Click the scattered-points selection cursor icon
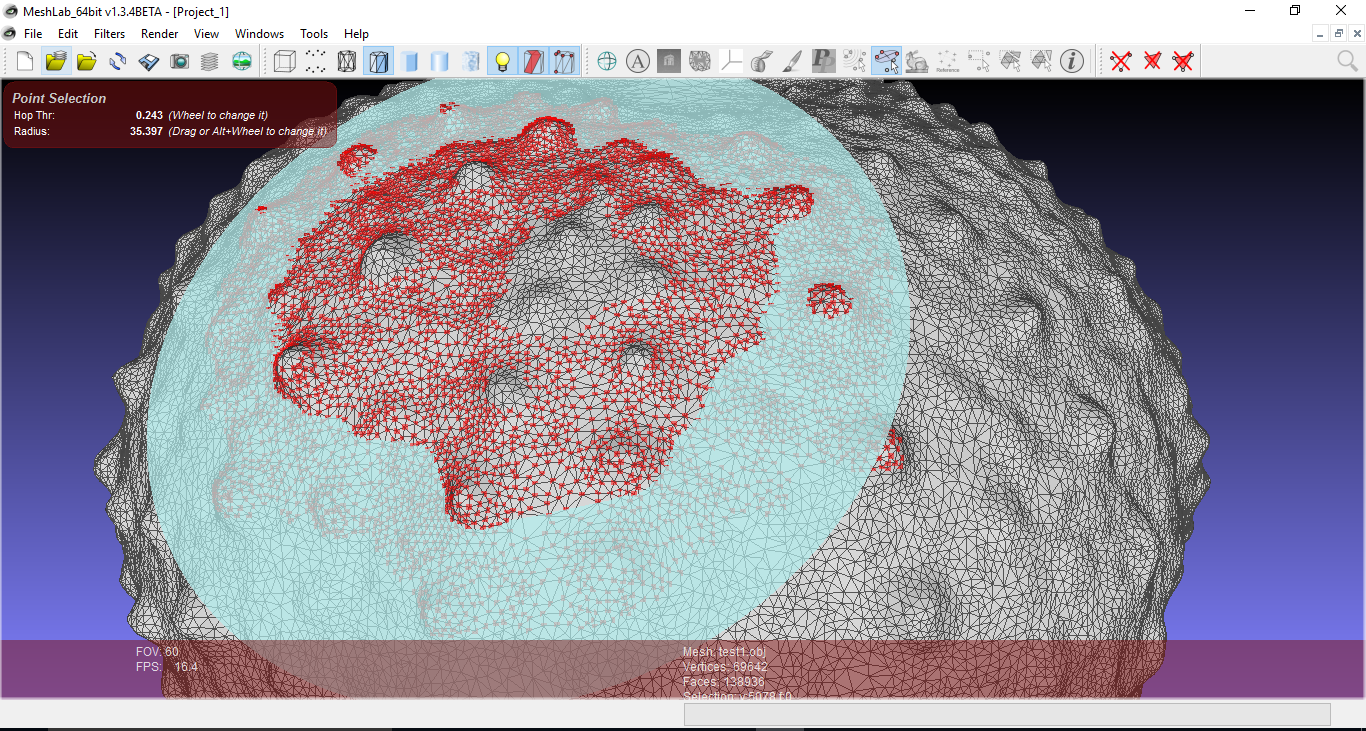1366x731 pixels. (855, 61)
